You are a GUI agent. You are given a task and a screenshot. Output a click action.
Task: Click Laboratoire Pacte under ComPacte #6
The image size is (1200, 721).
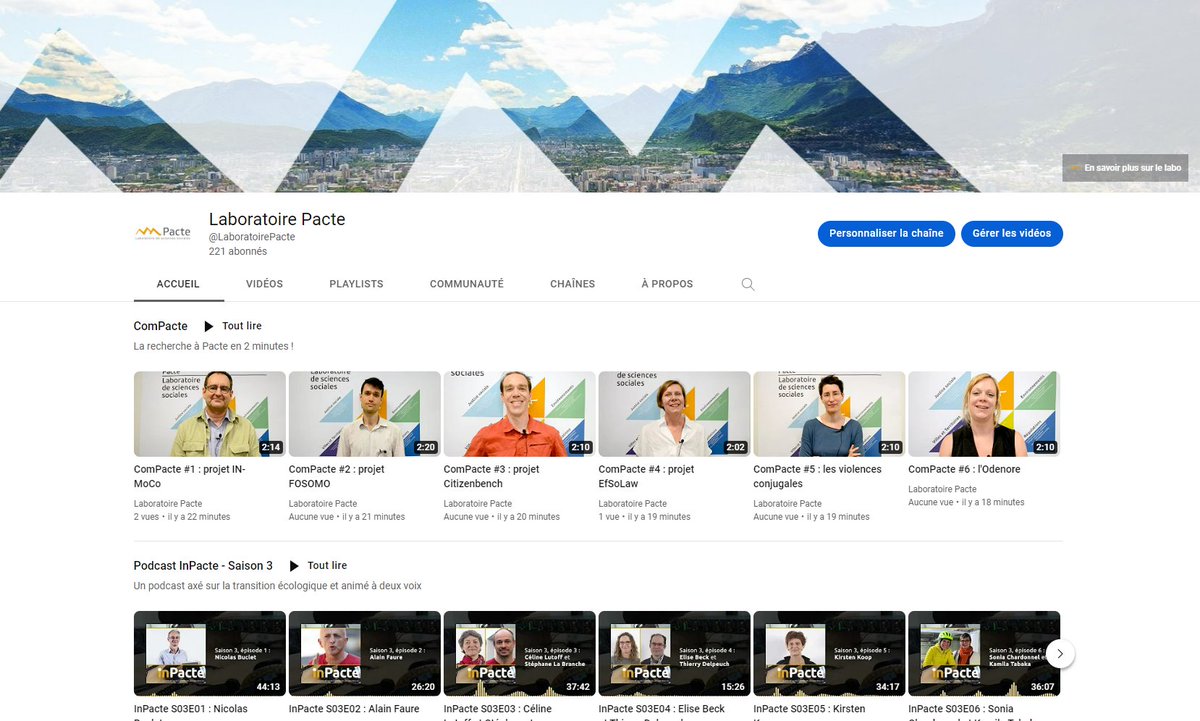click(942, 489)
